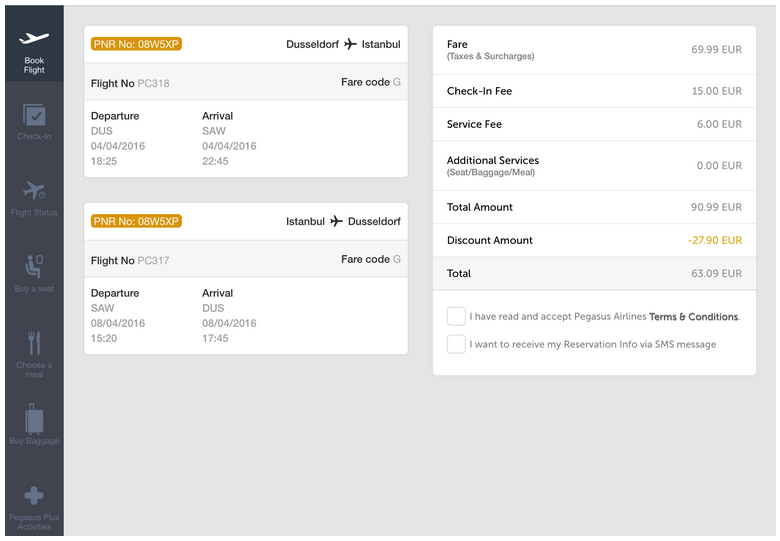
Task: Open the Terms & Conditions link
Action: coord(694,317)
